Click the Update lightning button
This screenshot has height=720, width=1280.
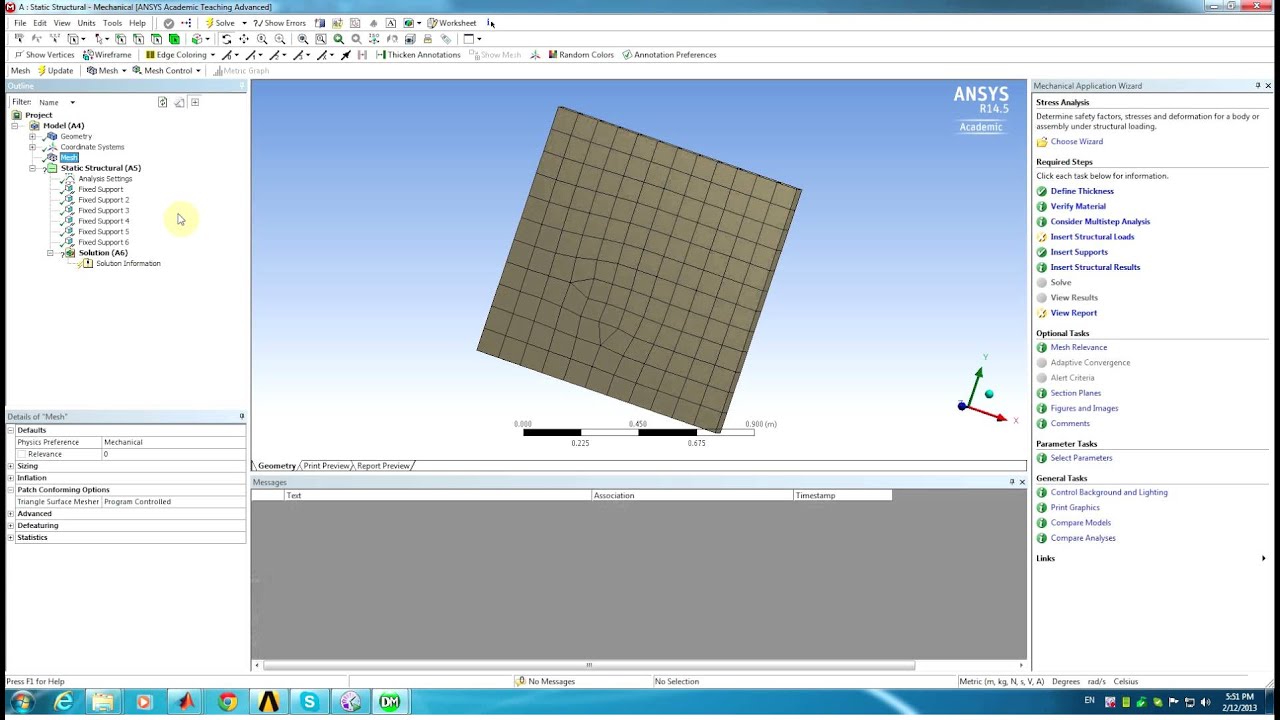(55, 71)
